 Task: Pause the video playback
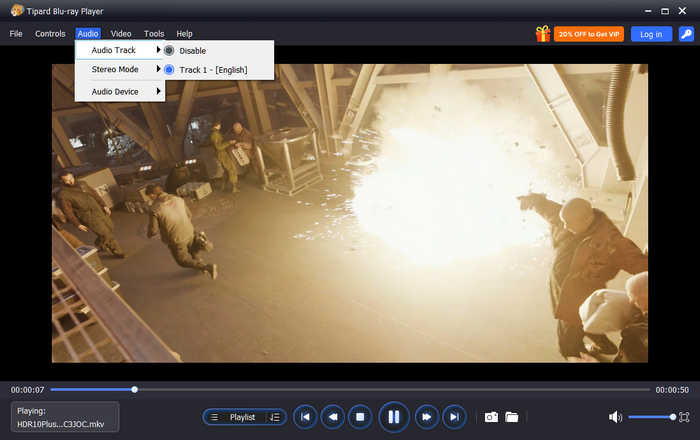[x=394, y=417]
